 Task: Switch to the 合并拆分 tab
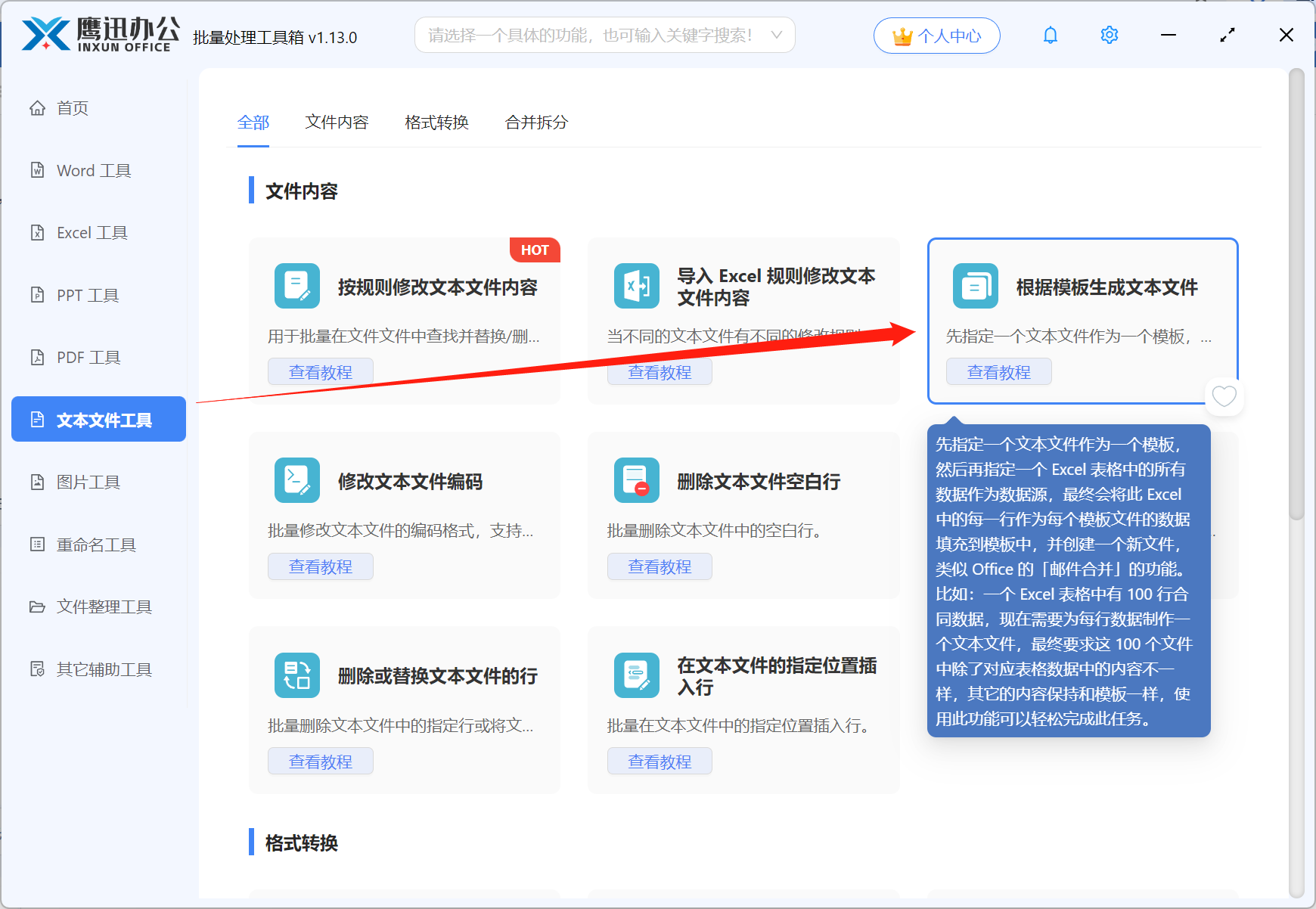pos(535,122)
